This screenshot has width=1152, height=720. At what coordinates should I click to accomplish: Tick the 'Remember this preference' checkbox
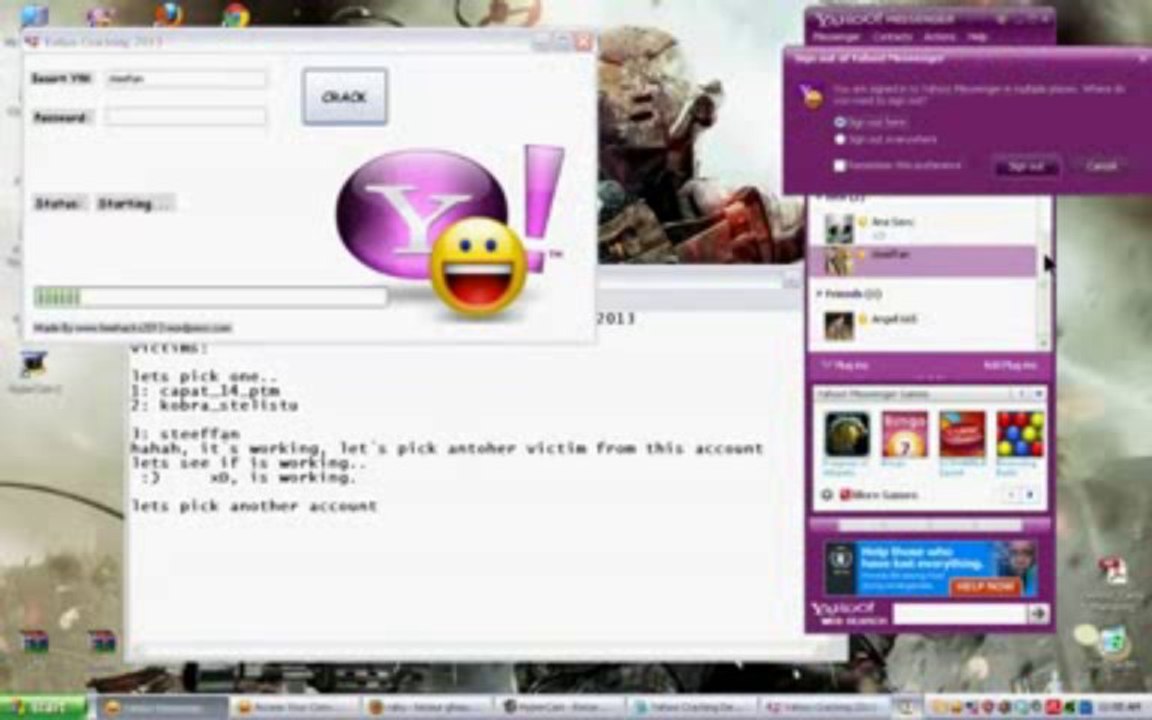coord(840,165)
